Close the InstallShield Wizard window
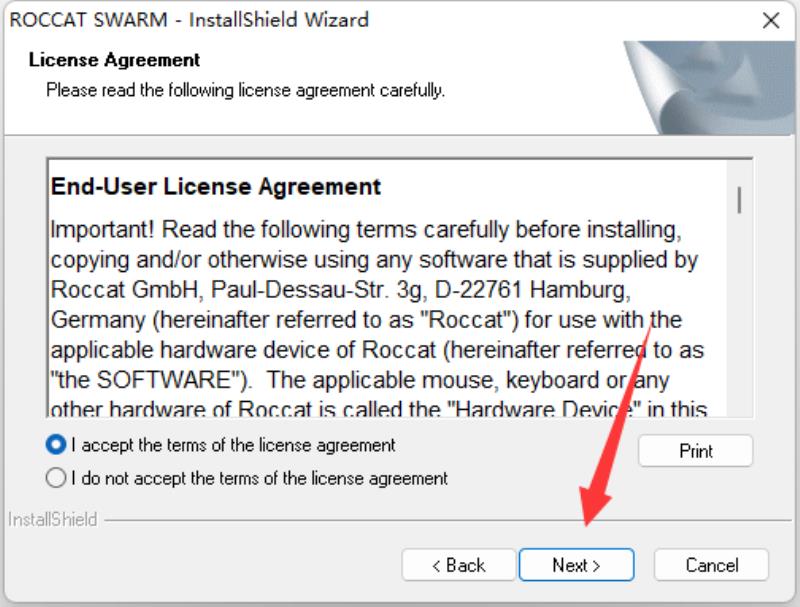The height and width of the screenshot is (607, 800). pos(770,20)
